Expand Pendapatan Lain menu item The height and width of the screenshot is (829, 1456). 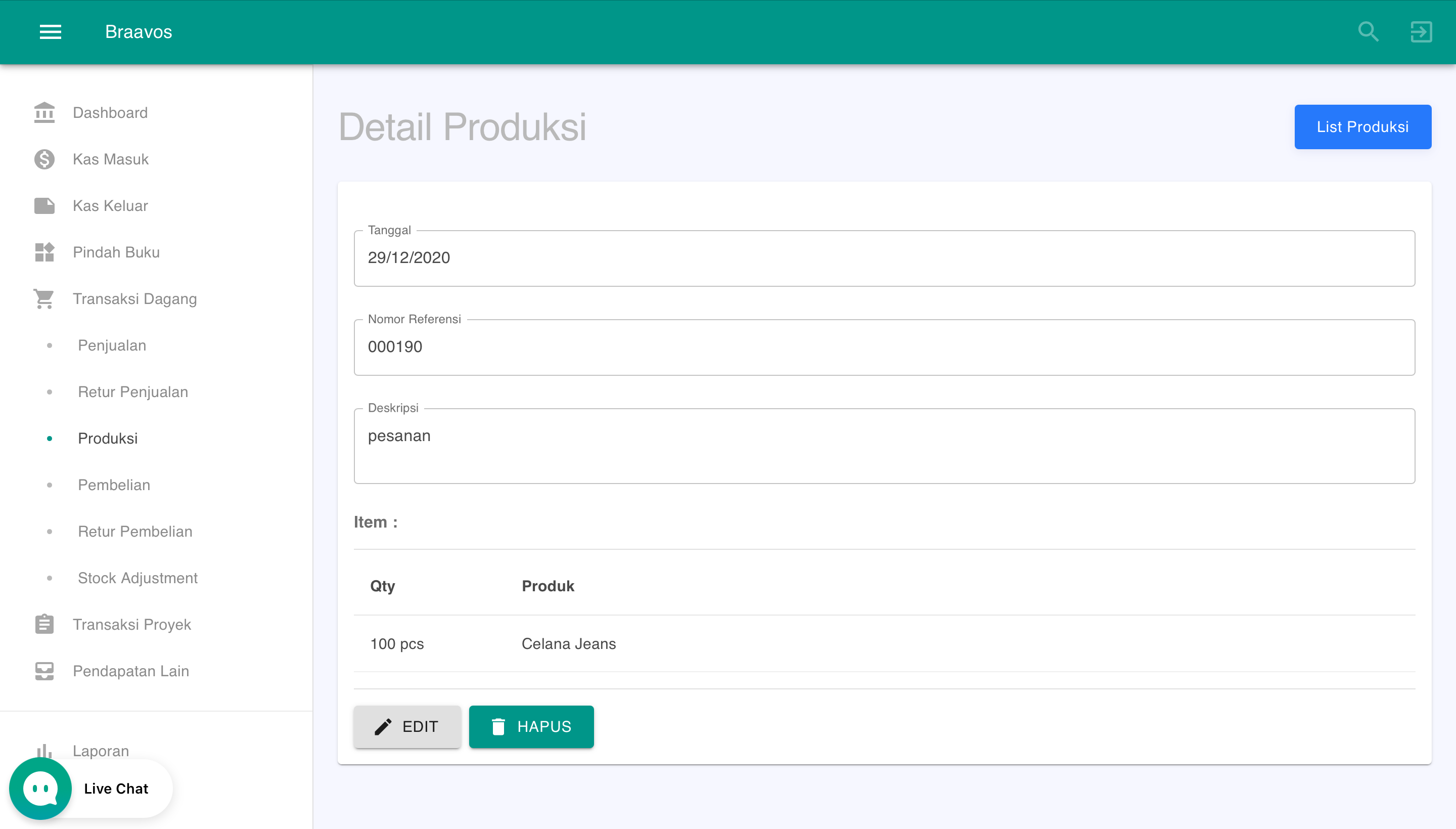(x=131, y=671)
